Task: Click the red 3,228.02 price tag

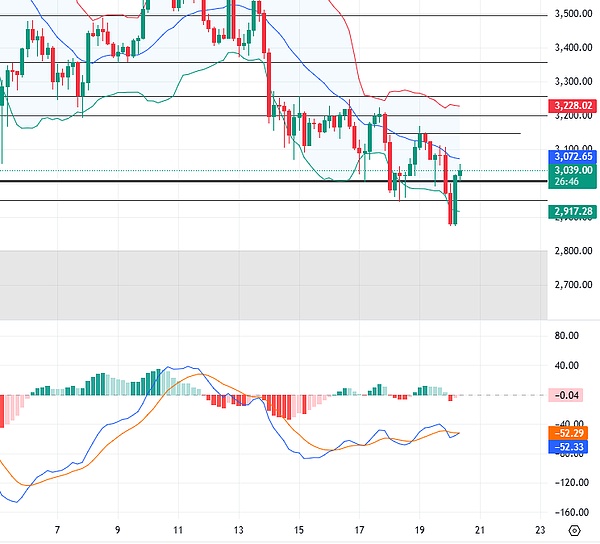Action: [572, 106]
